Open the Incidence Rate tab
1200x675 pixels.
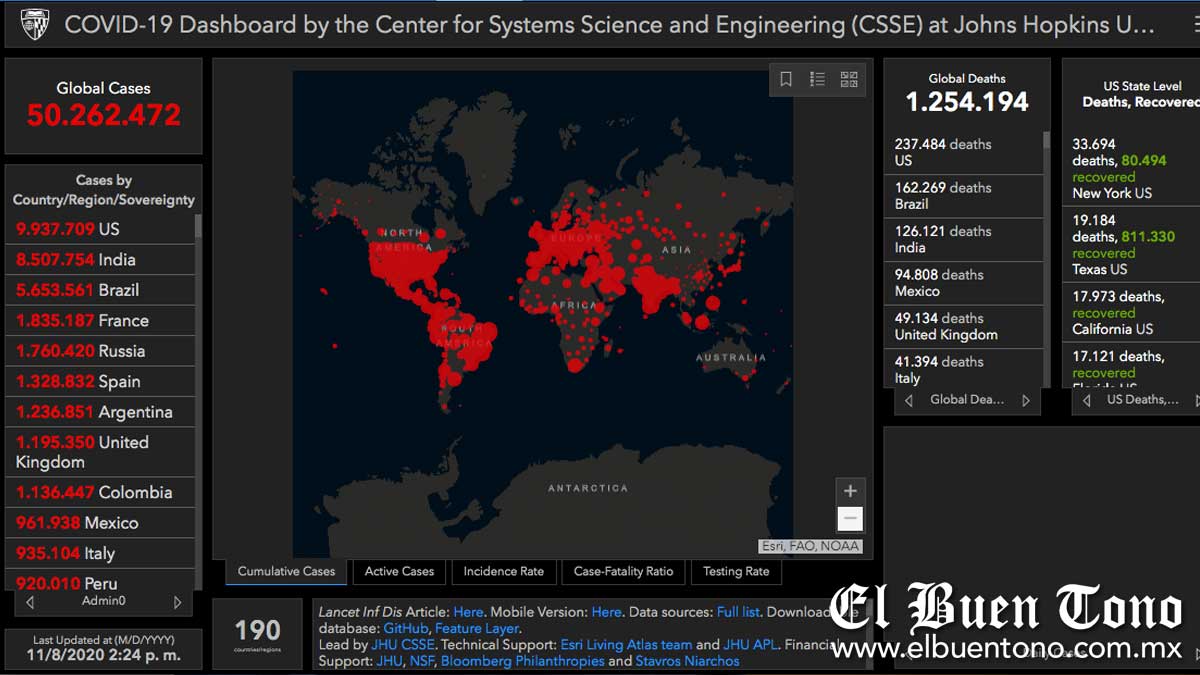coord(503,571)
